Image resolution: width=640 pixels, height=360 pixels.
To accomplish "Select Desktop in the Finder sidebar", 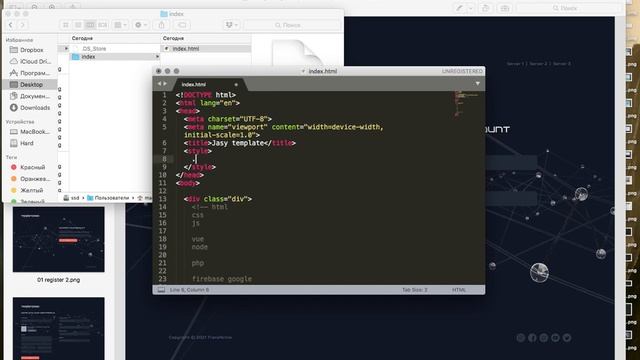I will pos(30,84).
